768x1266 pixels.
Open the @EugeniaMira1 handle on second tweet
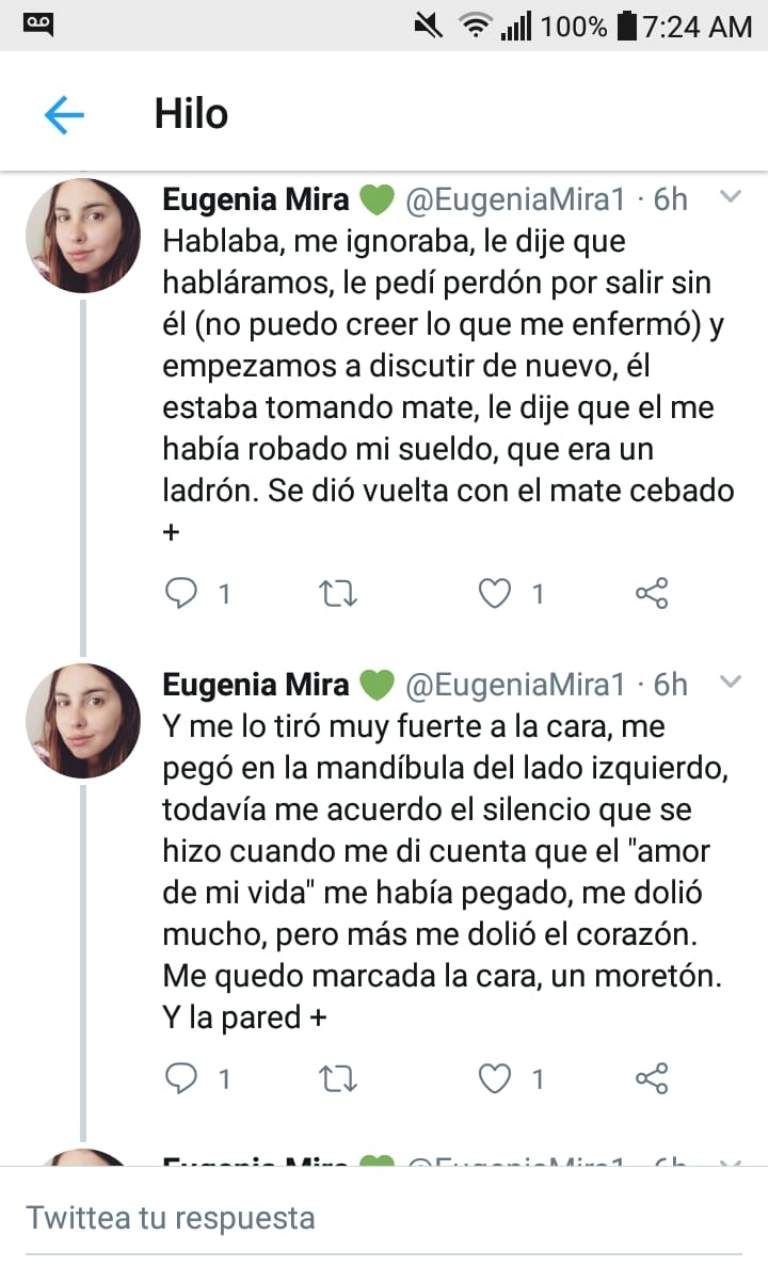pyautogui.click(x=514, y=685)
